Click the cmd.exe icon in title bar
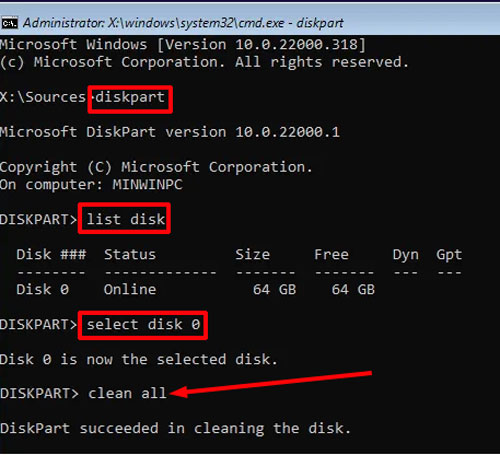This screenshot has width=500, height=455. 9,23
